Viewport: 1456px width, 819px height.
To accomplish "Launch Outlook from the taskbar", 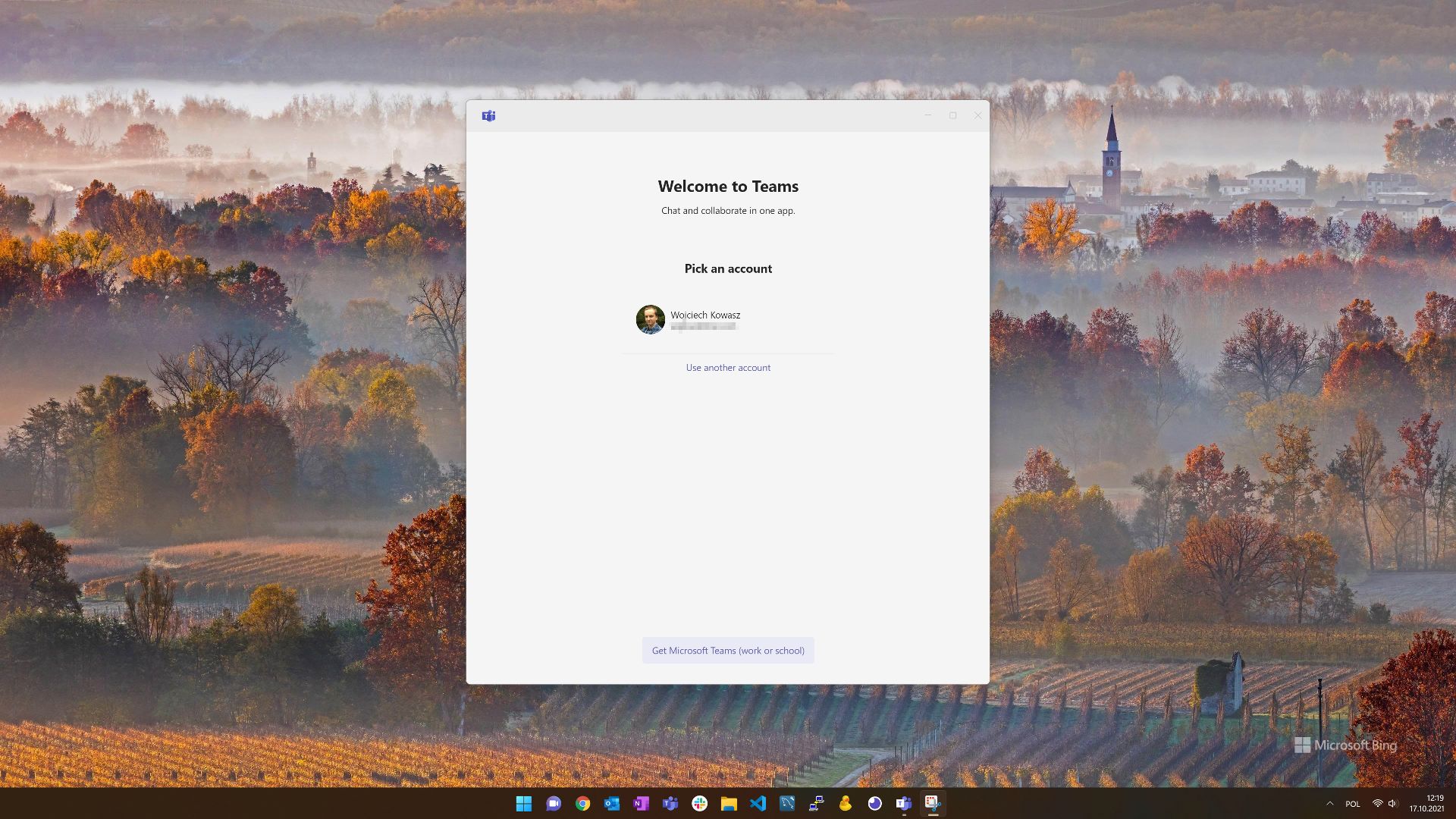I will tap(612, 804).
